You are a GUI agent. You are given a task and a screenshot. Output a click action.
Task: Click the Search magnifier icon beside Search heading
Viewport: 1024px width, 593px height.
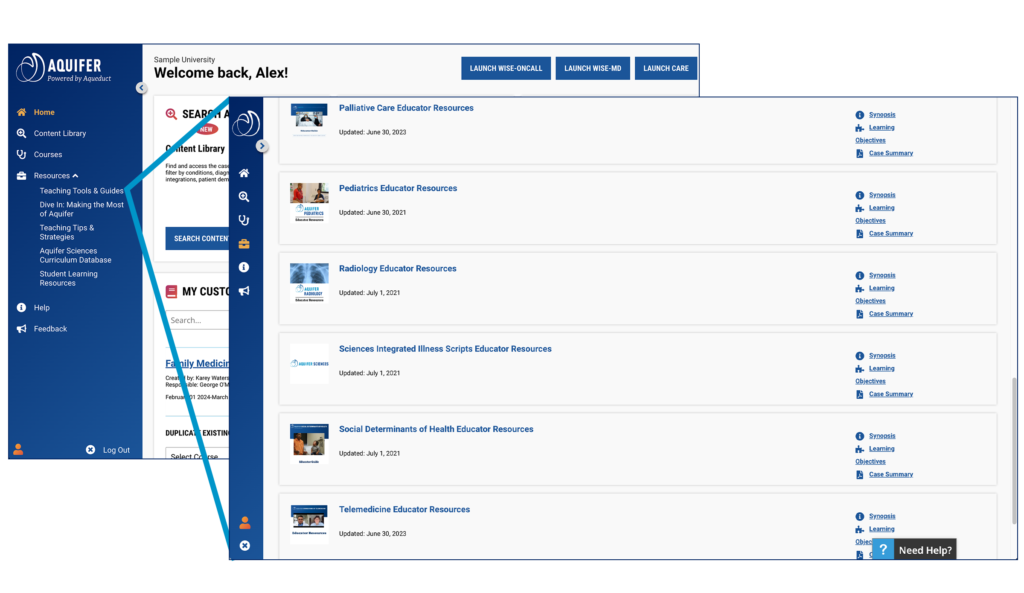tap(171, 114)
